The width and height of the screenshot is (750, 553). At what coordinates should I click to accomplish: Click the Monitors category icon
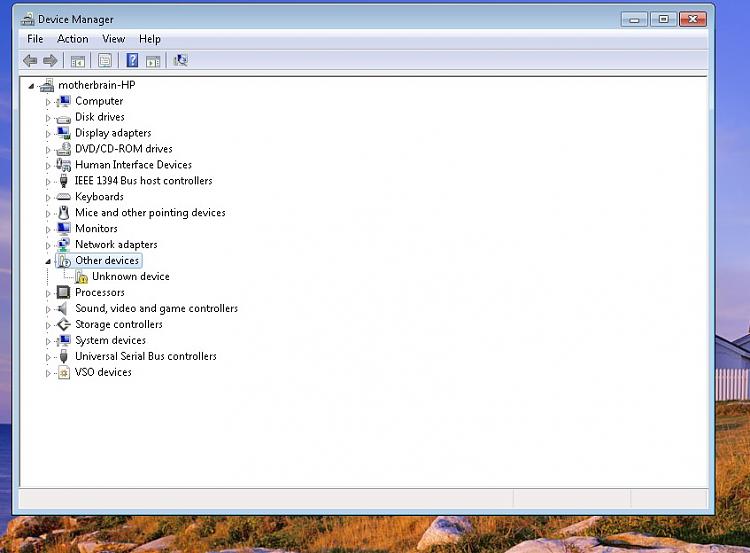[x=64, y=228]
